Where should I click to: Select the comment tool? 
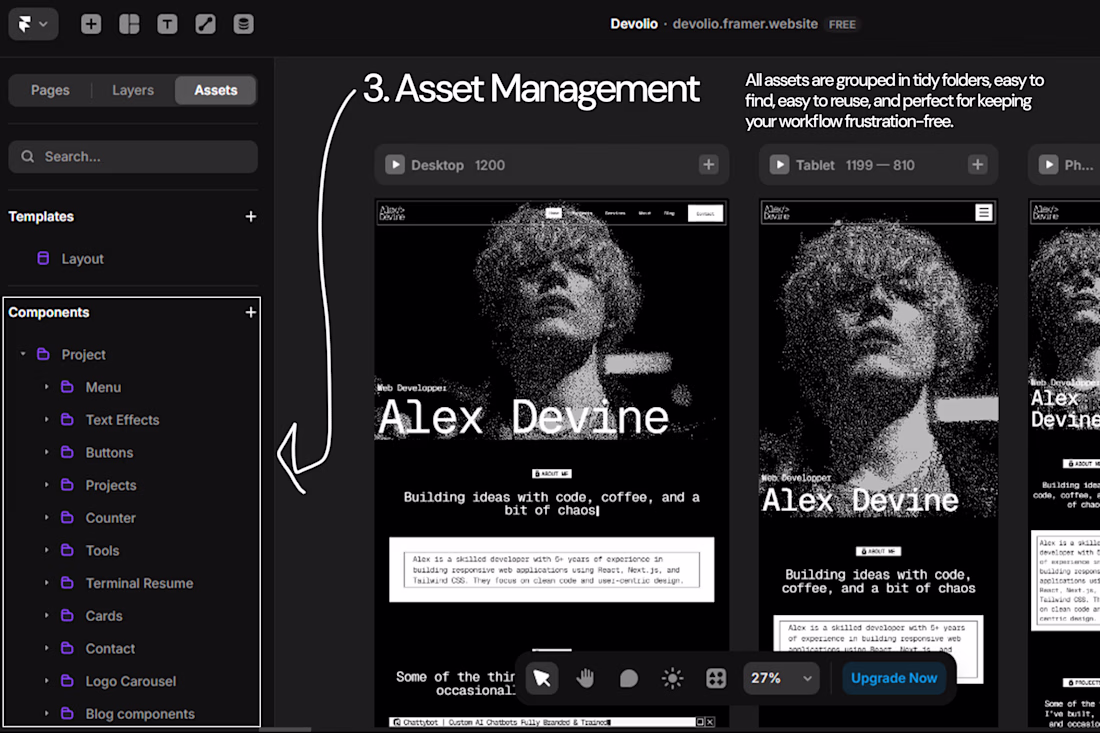pyautogui.click(x=629, y=678)
